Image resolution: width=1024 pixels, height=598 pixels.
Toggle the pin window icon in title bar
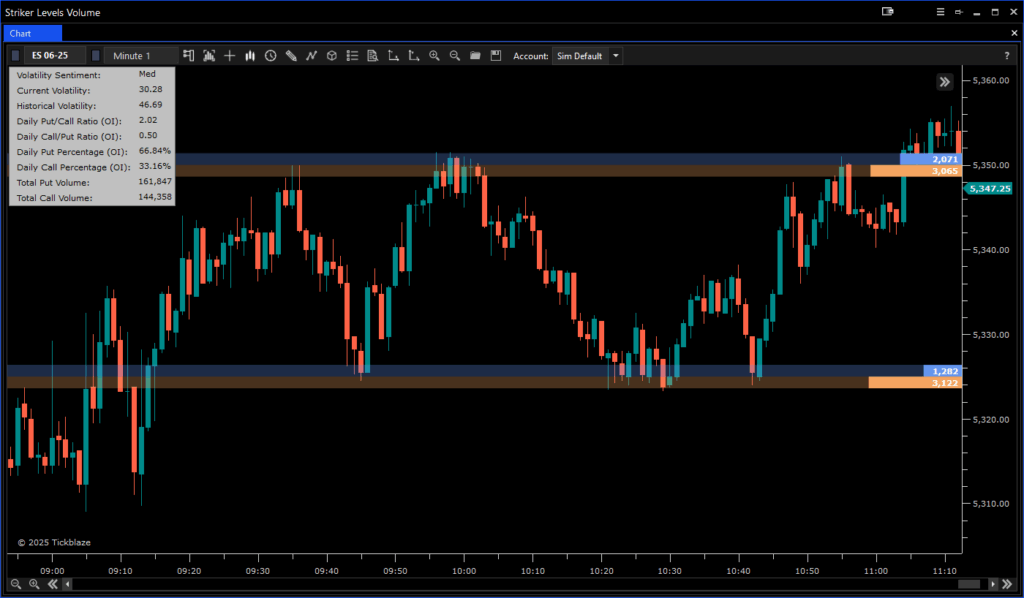pyautogui.click(x=959, y=12)
